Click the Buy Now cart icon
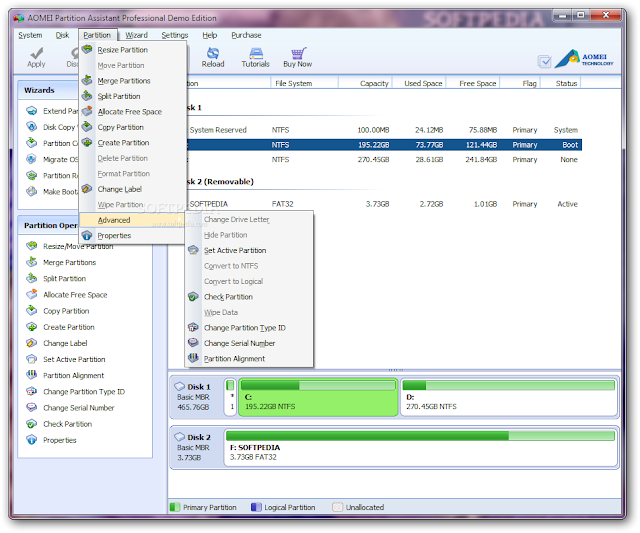 click(298, 53)
